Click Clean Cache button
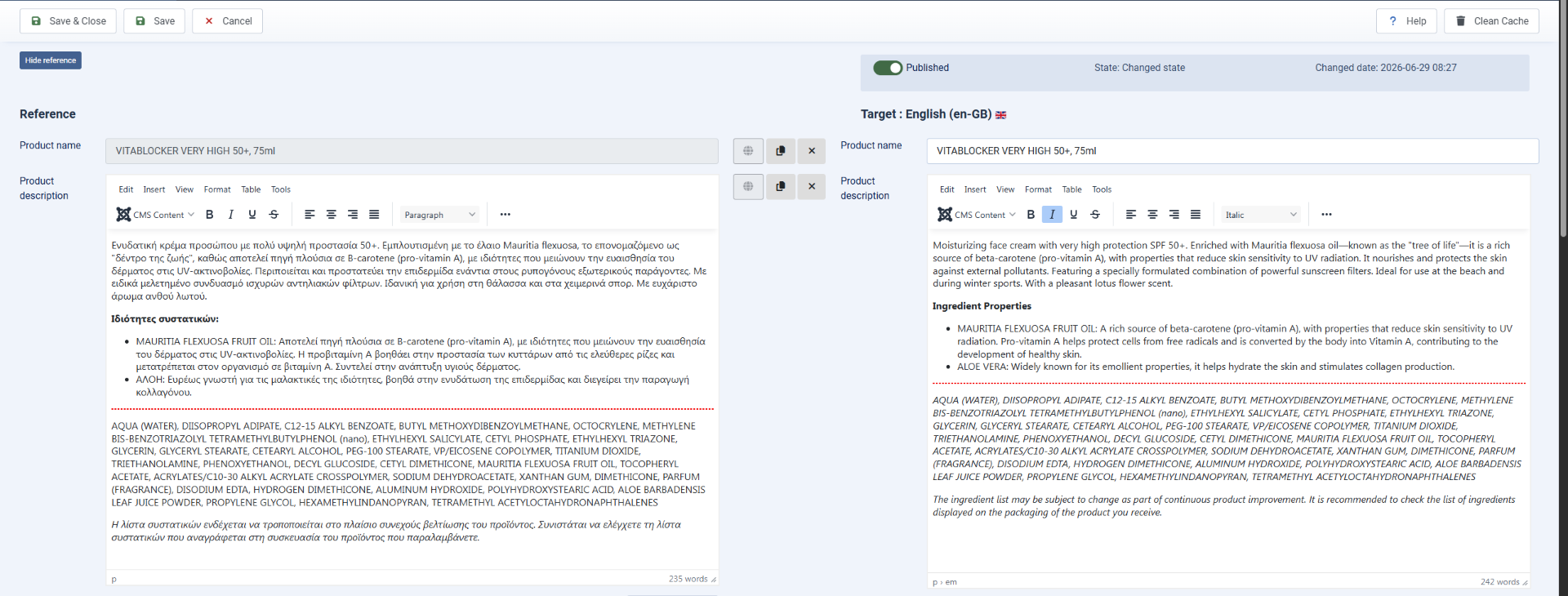The image size is (1568, 596). (x=1491, y=21)
